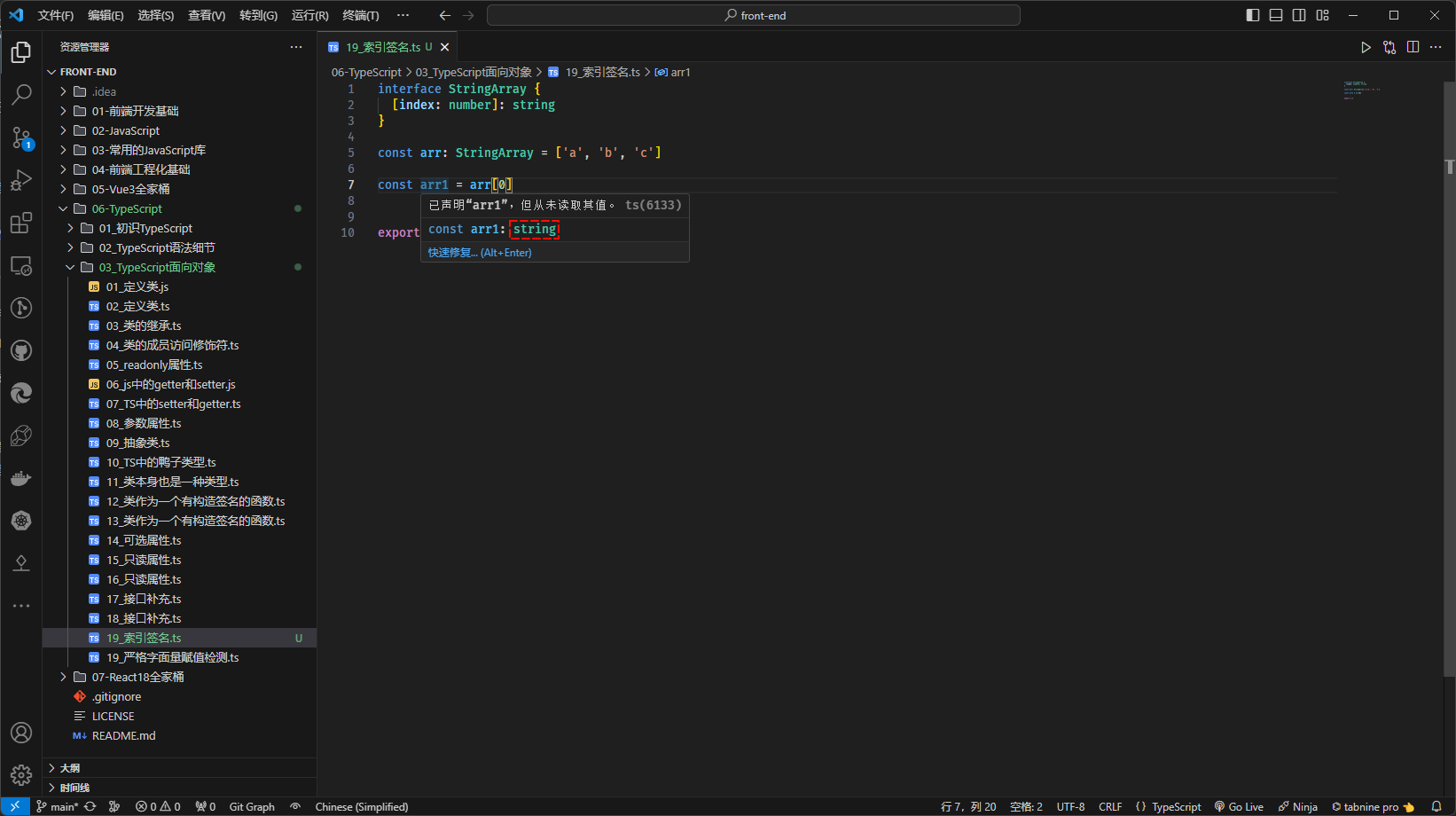
Task: Open the GitHub panel icon
Action: tap(21, 350)
